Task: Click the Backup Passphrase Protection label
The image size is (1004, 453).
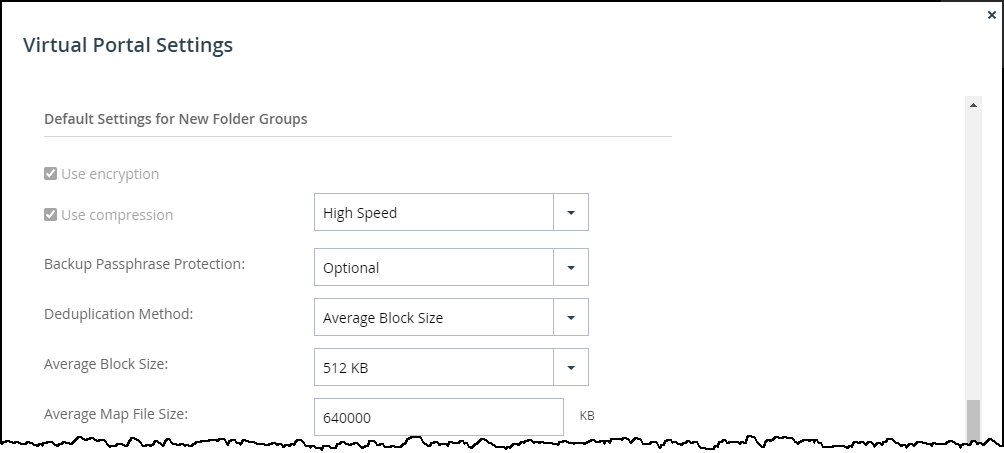Action: pos(145,264)
